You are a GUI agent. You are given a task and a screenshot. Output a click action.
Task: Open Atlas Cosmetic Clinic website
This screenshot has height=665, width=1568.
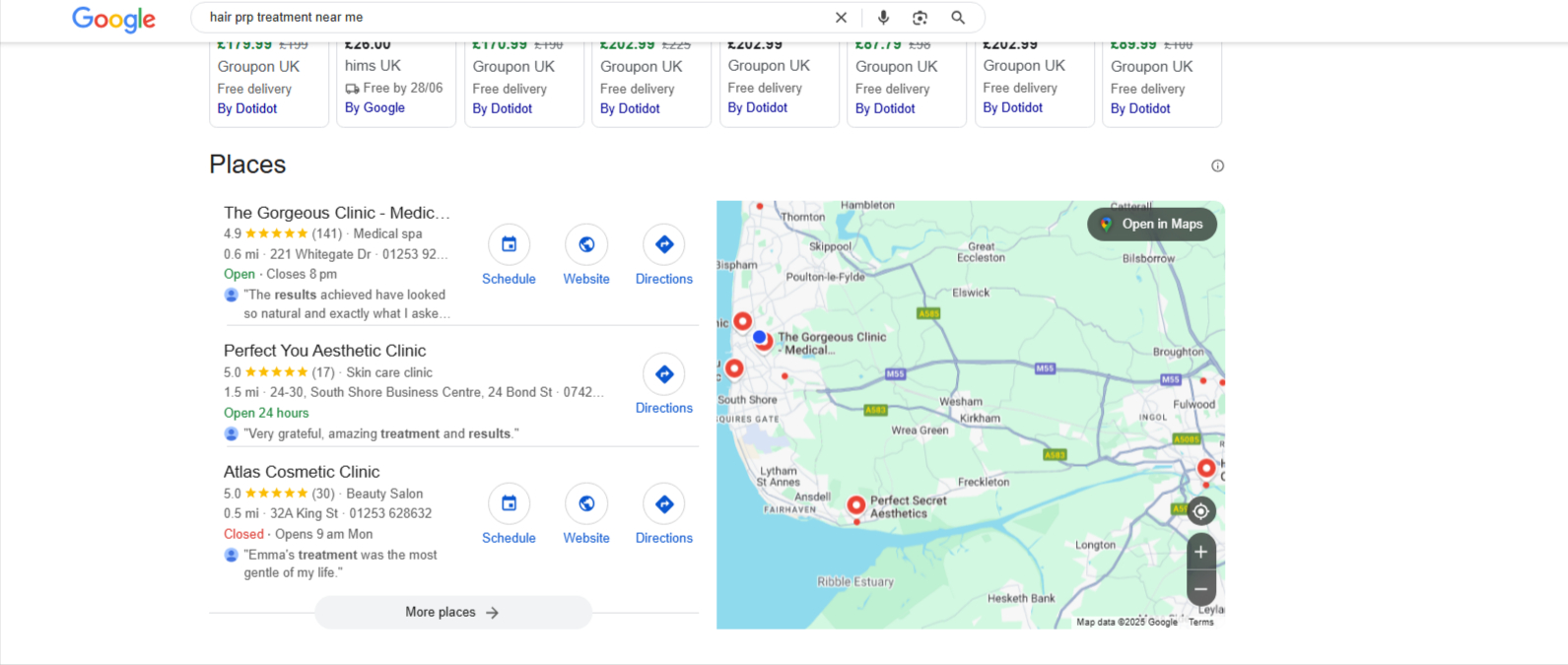(x=586, y=515)
